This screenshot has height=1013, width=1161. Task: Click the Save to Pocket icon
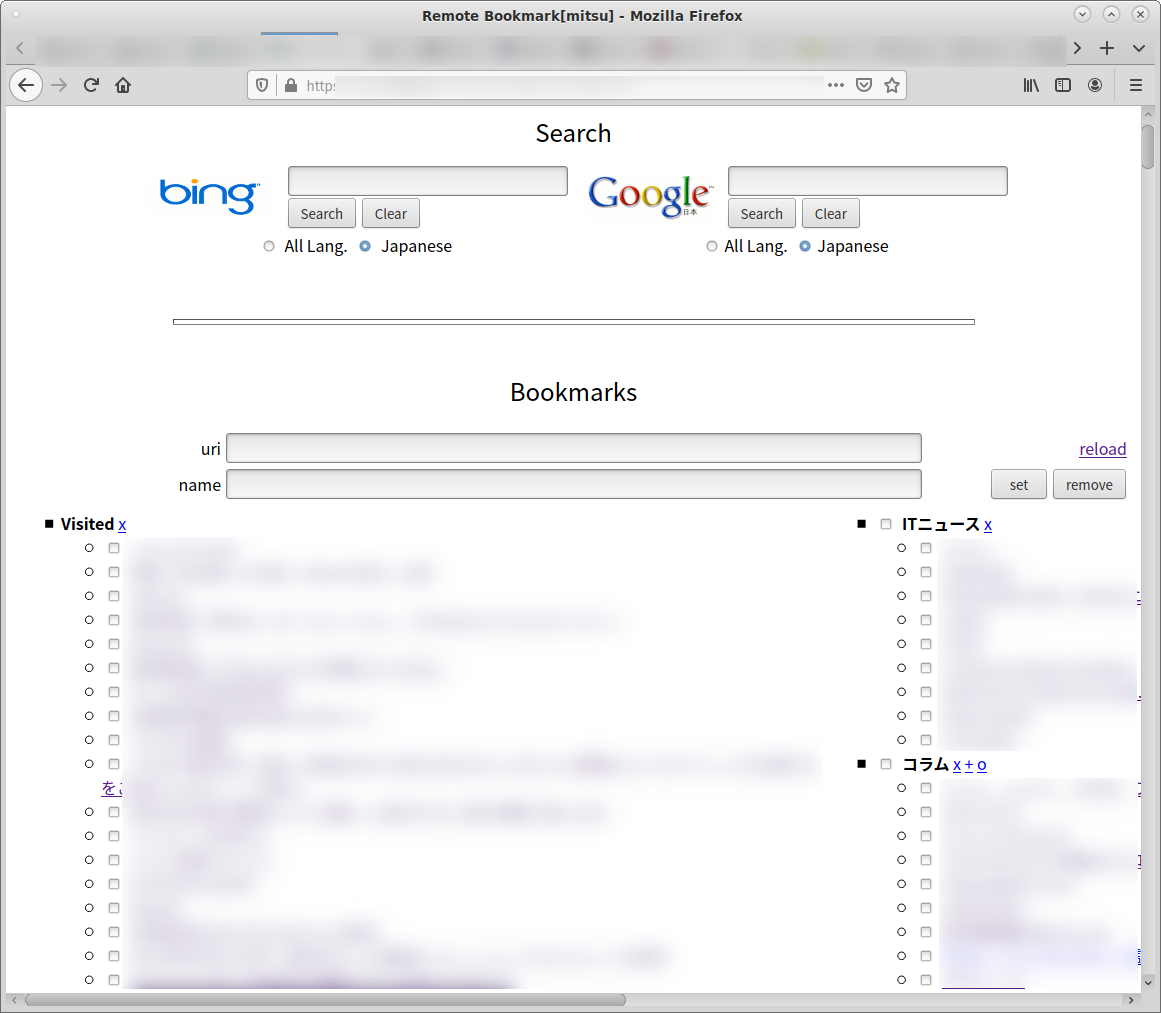[864, 86]
